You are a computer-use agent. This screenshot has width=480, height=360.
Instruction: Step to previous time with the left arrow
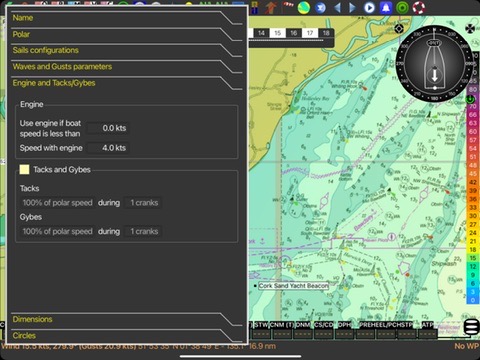337,8
